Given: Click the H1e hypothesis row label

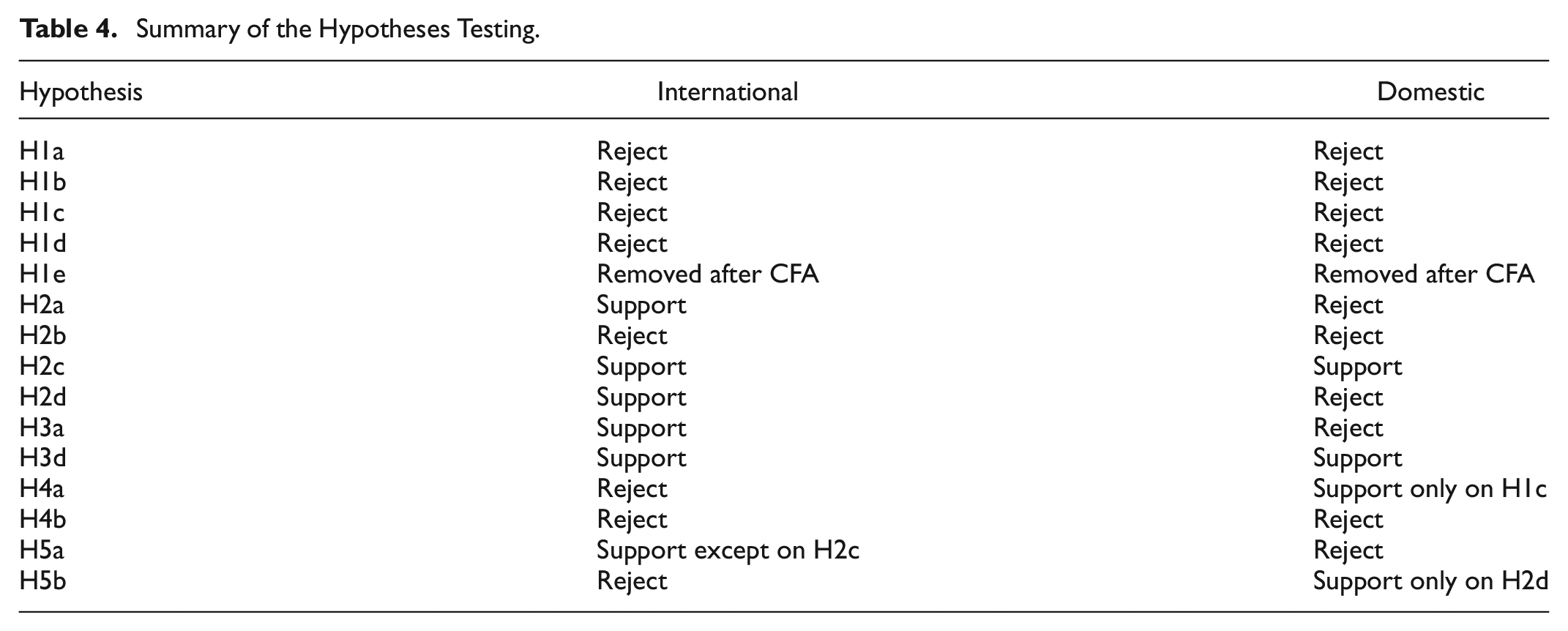Looking at the screenshot, I should pyautogui.click(x=42, y=274).
